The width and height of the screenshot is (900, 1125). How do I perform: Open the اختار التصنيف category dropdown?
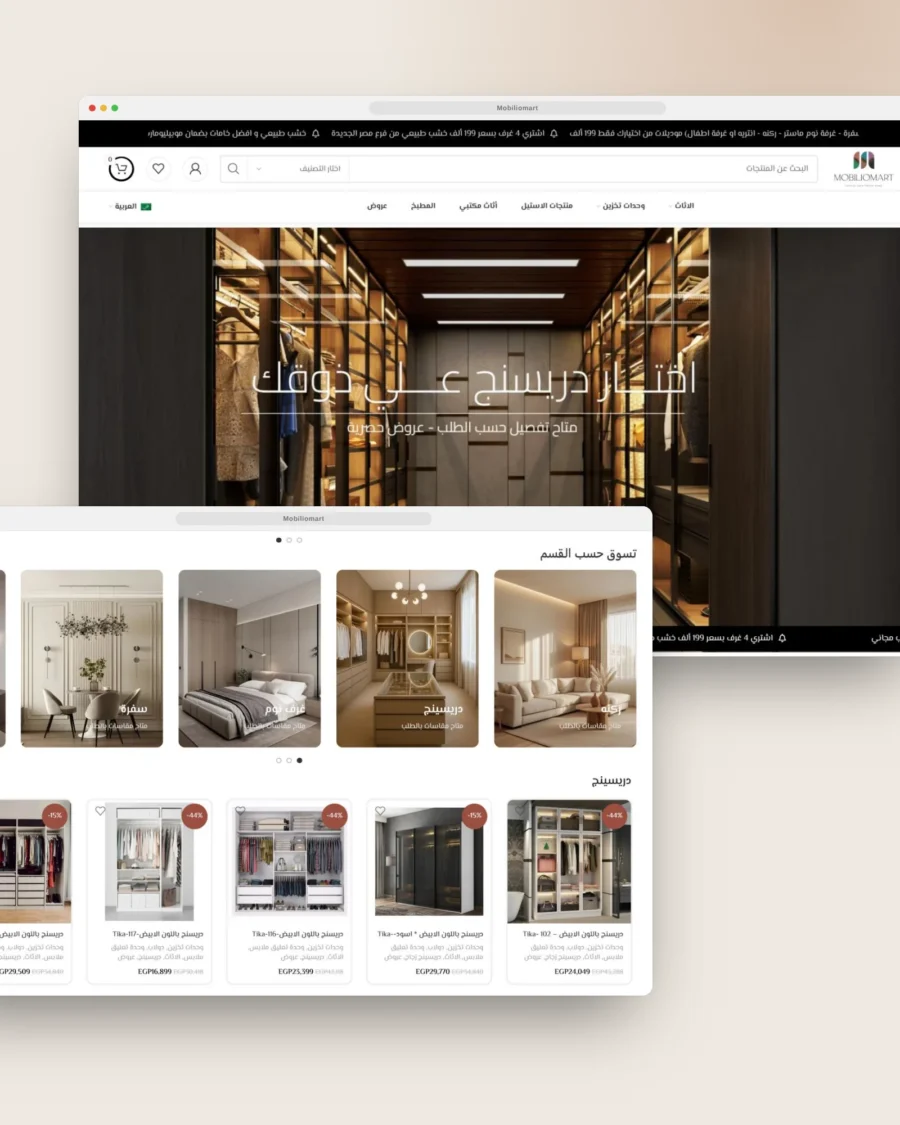(298, 169)
